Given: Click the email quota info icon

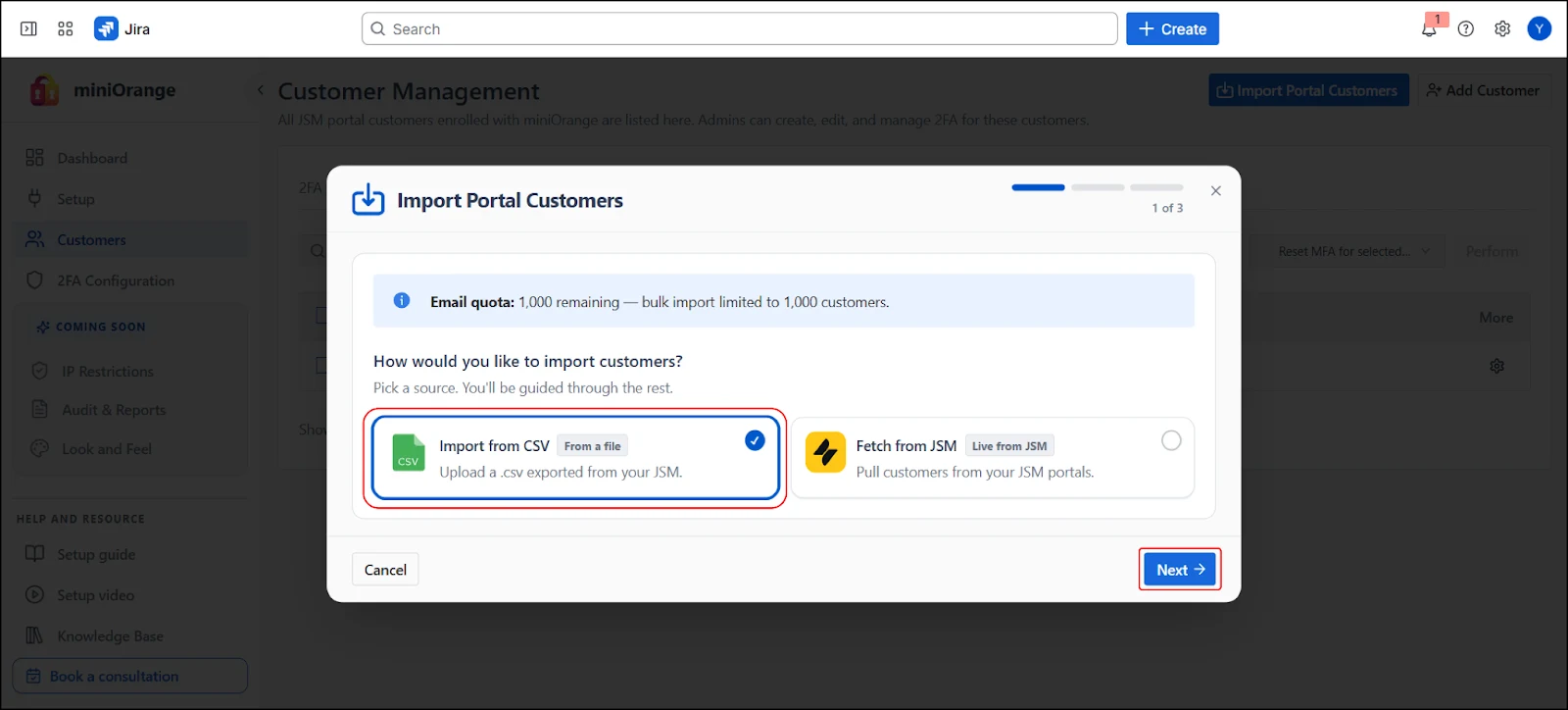Looking at the screenshot, I should (x=402, y=301).
